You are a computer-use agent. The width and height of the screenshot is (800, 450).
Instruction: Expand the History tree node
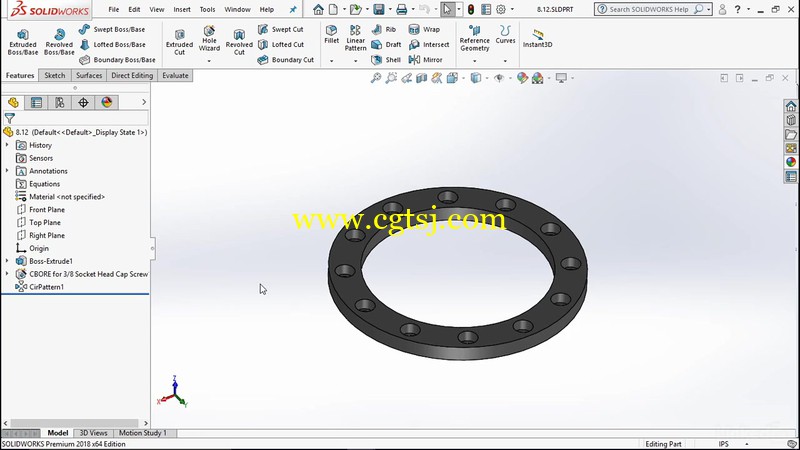tap(7, 145)
